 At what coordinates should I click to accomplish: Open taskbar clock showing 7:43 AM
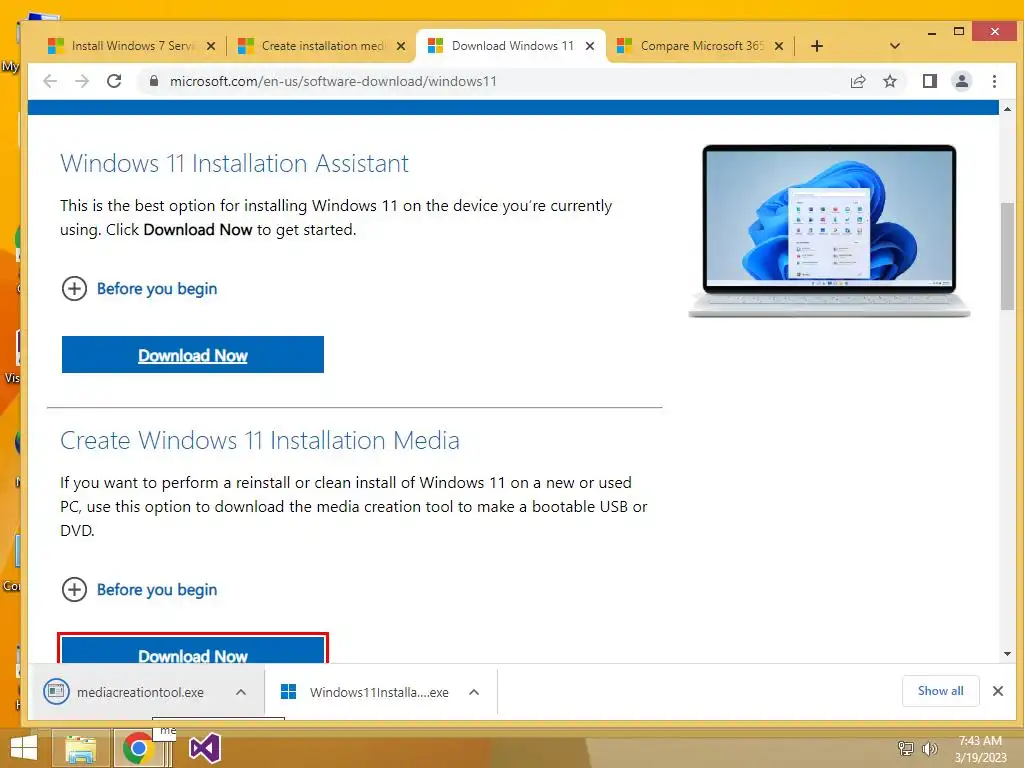pyautogui.click(x=980, y=748)
